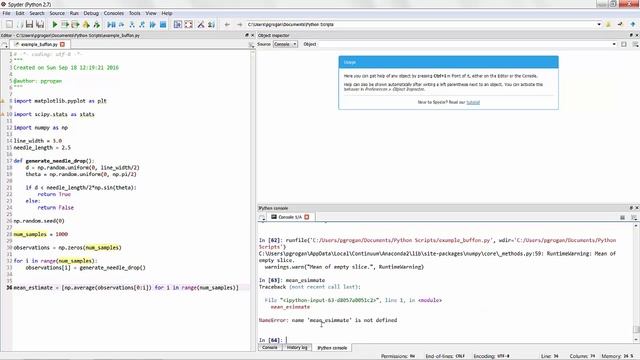The width and height of the screenshot is (640, 360).
Task: Open the Source menu
Action: point(57,13)
